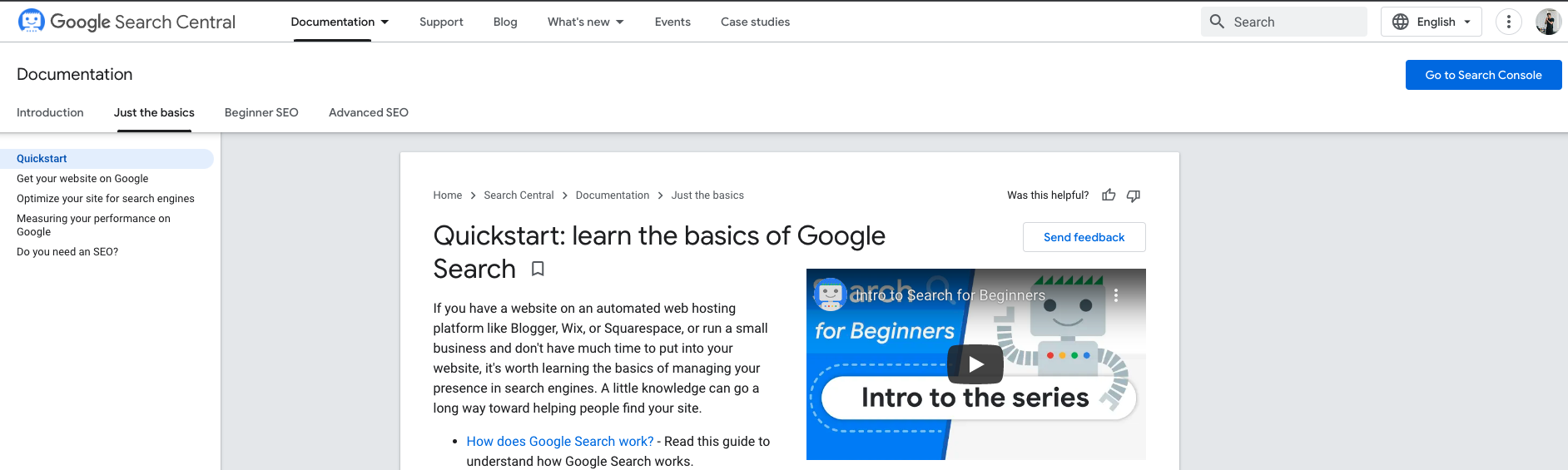Switch to the Beginner SEO tab

tap(261, 112)
